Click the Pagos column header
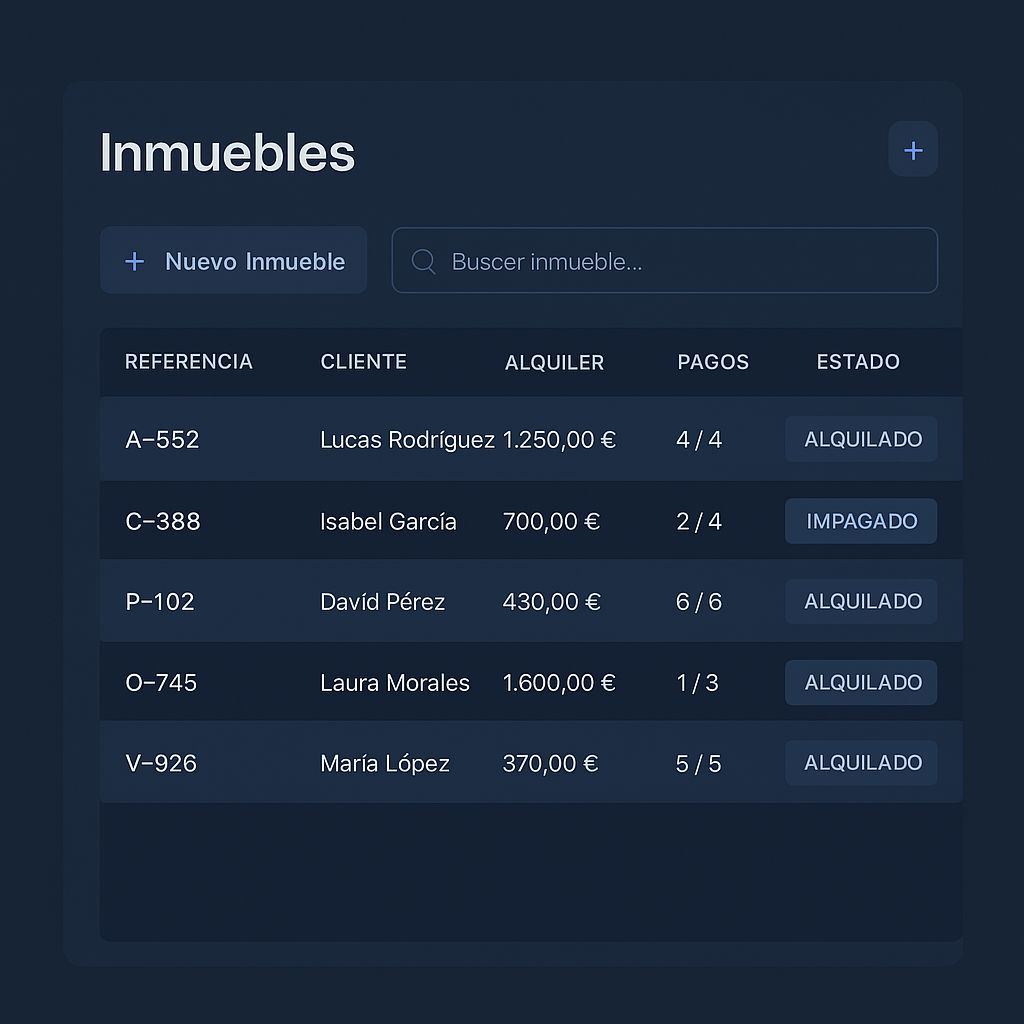This screenshot has width=1024, height=1024. click(712, 362)
